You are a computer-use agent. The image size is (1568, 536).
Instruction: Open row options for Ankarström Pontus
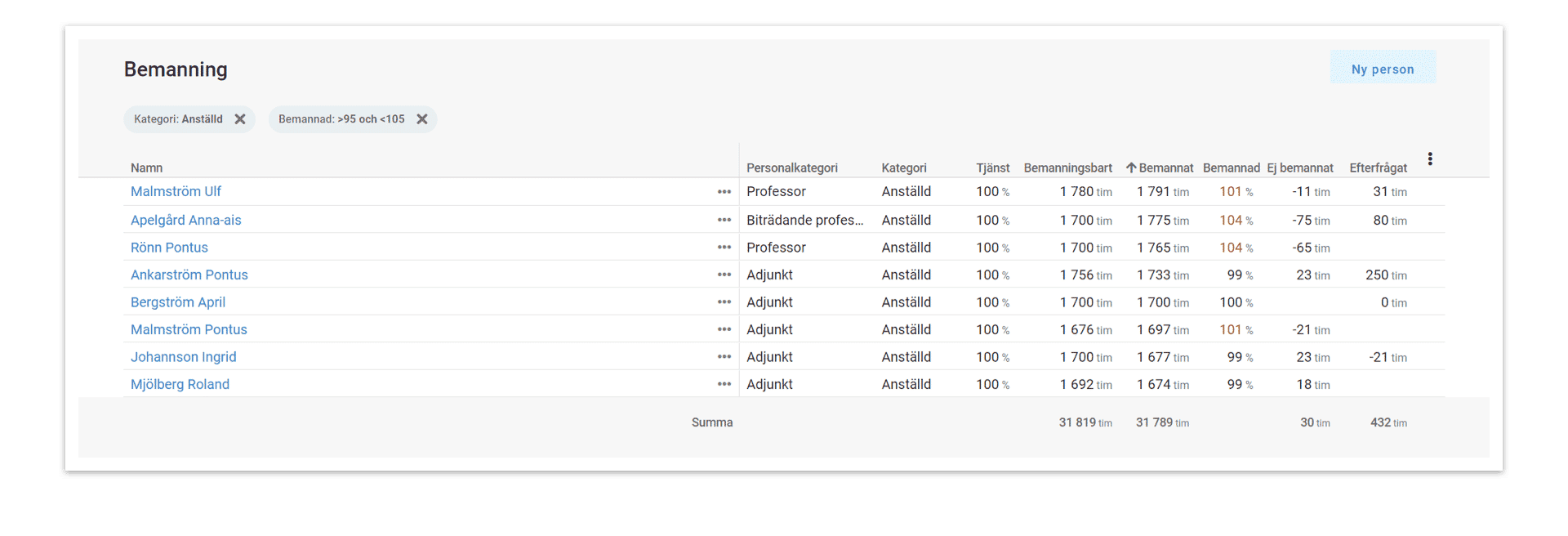click(x=724, y=275)
